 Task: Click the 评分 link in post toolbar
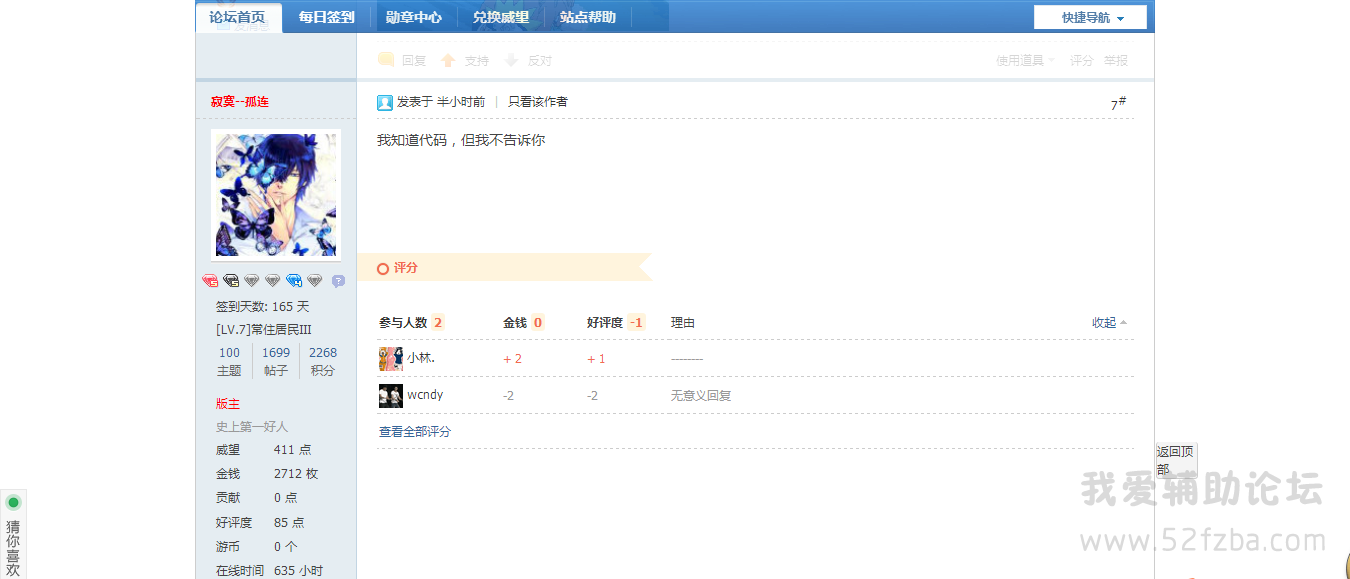[1082, 60]
